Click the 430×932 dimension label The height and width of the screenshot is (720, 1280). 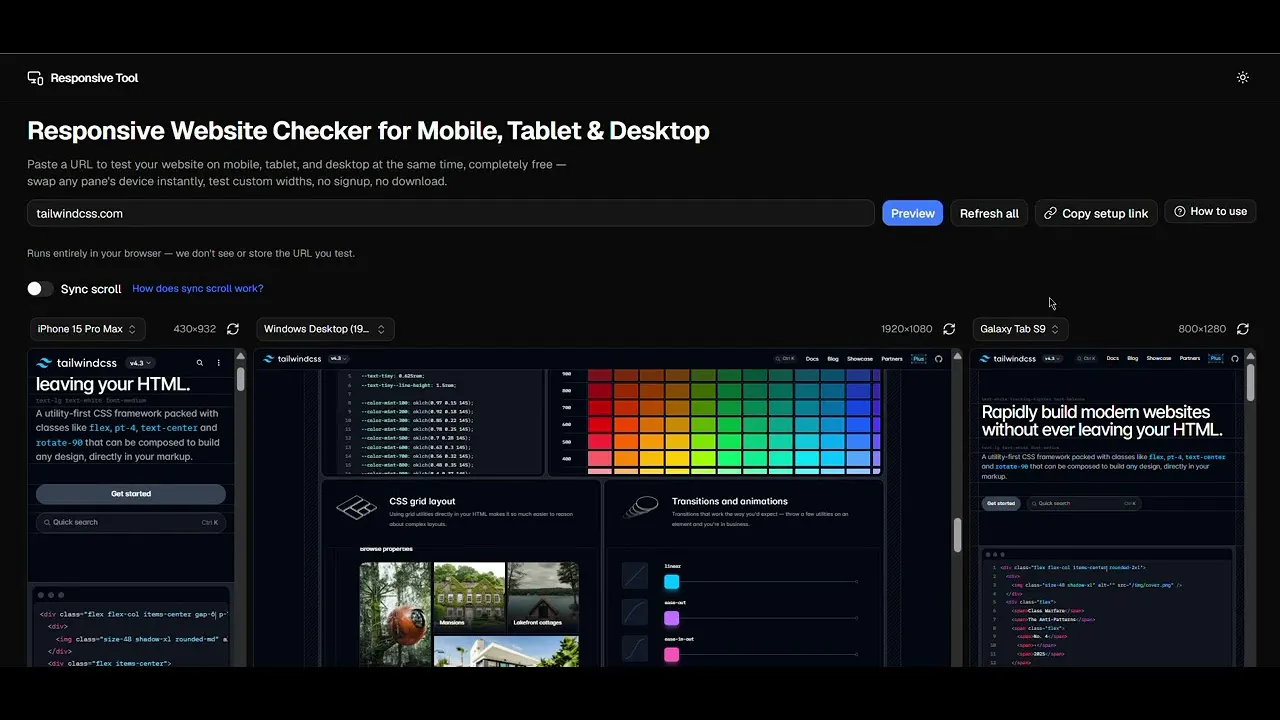(195, 329)
